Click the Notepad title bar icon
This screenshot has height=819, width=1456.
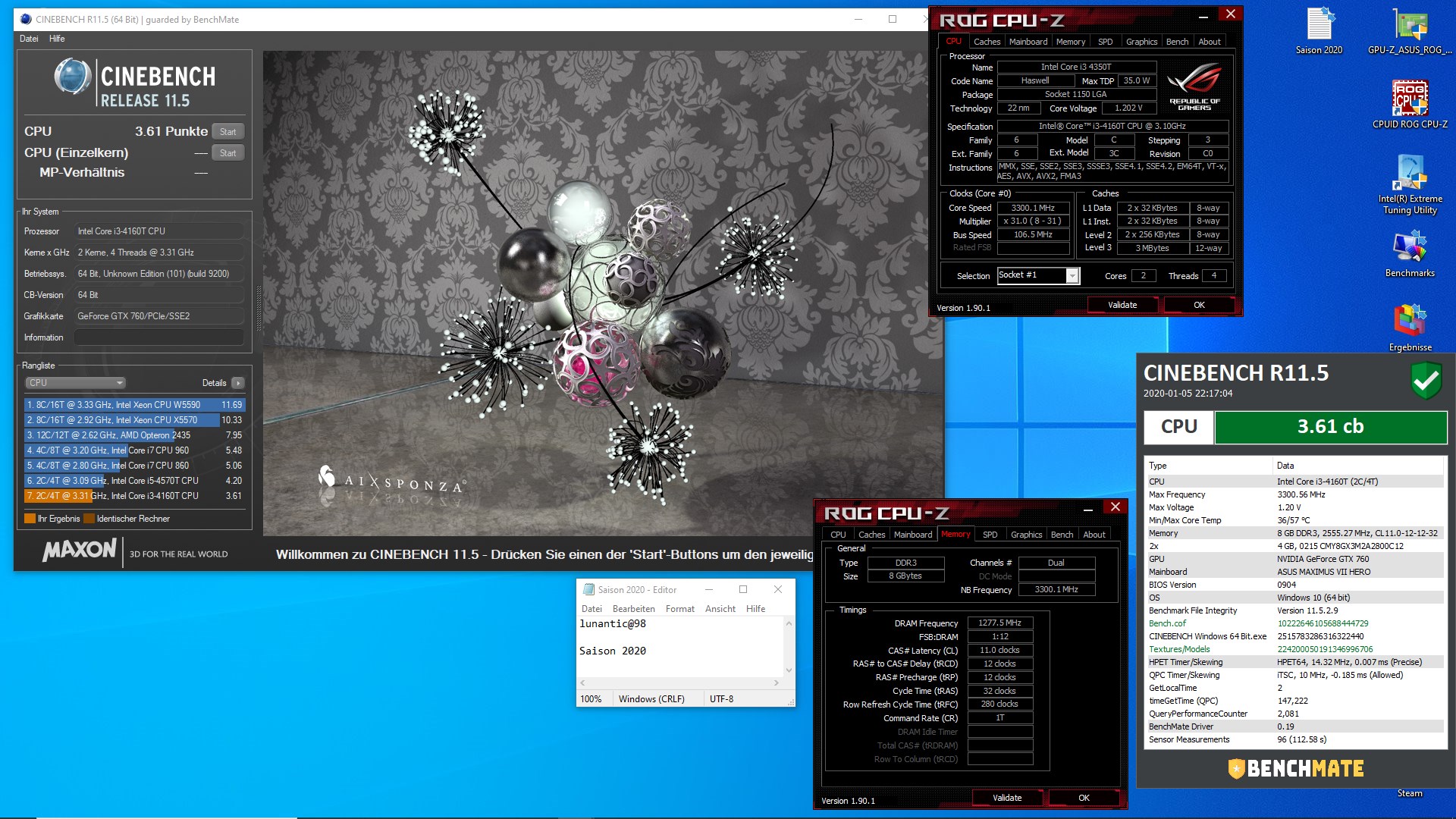point(588,589)
